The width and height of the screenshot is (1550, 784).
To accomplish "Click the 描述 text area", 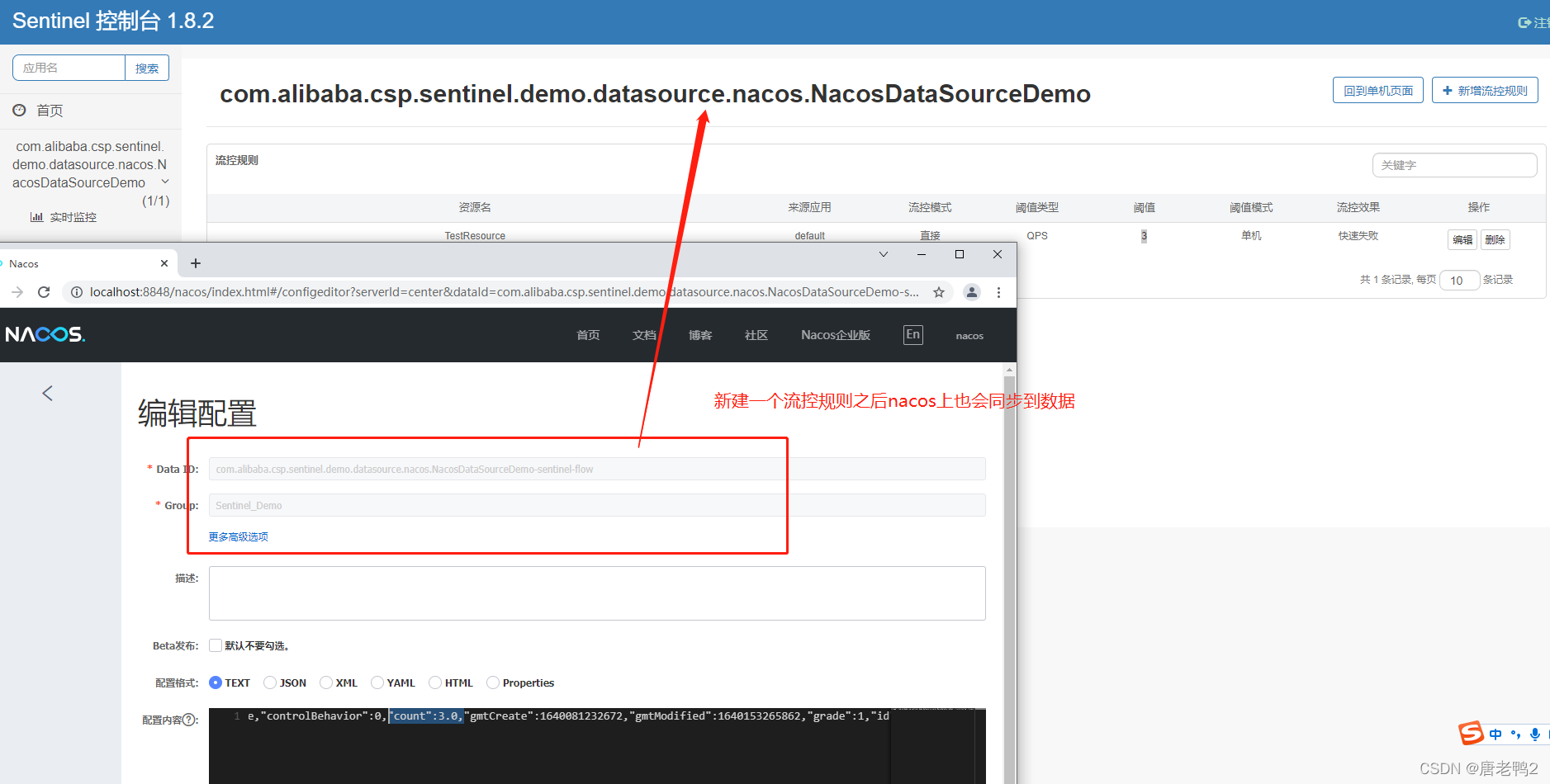I will (597, 593).
